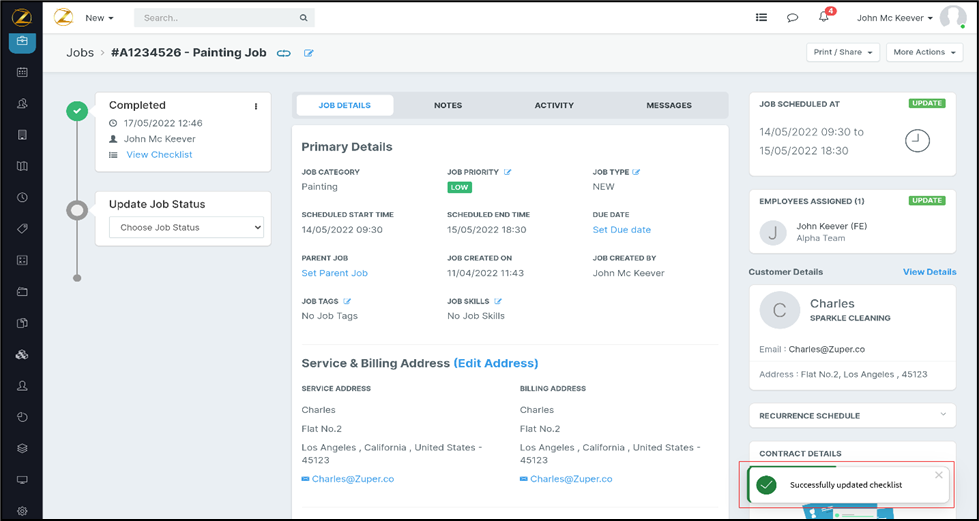The width and height of the screenshot is (979, 521).
Task: Open the More Actions dropdown
Action: pos(923,52)
